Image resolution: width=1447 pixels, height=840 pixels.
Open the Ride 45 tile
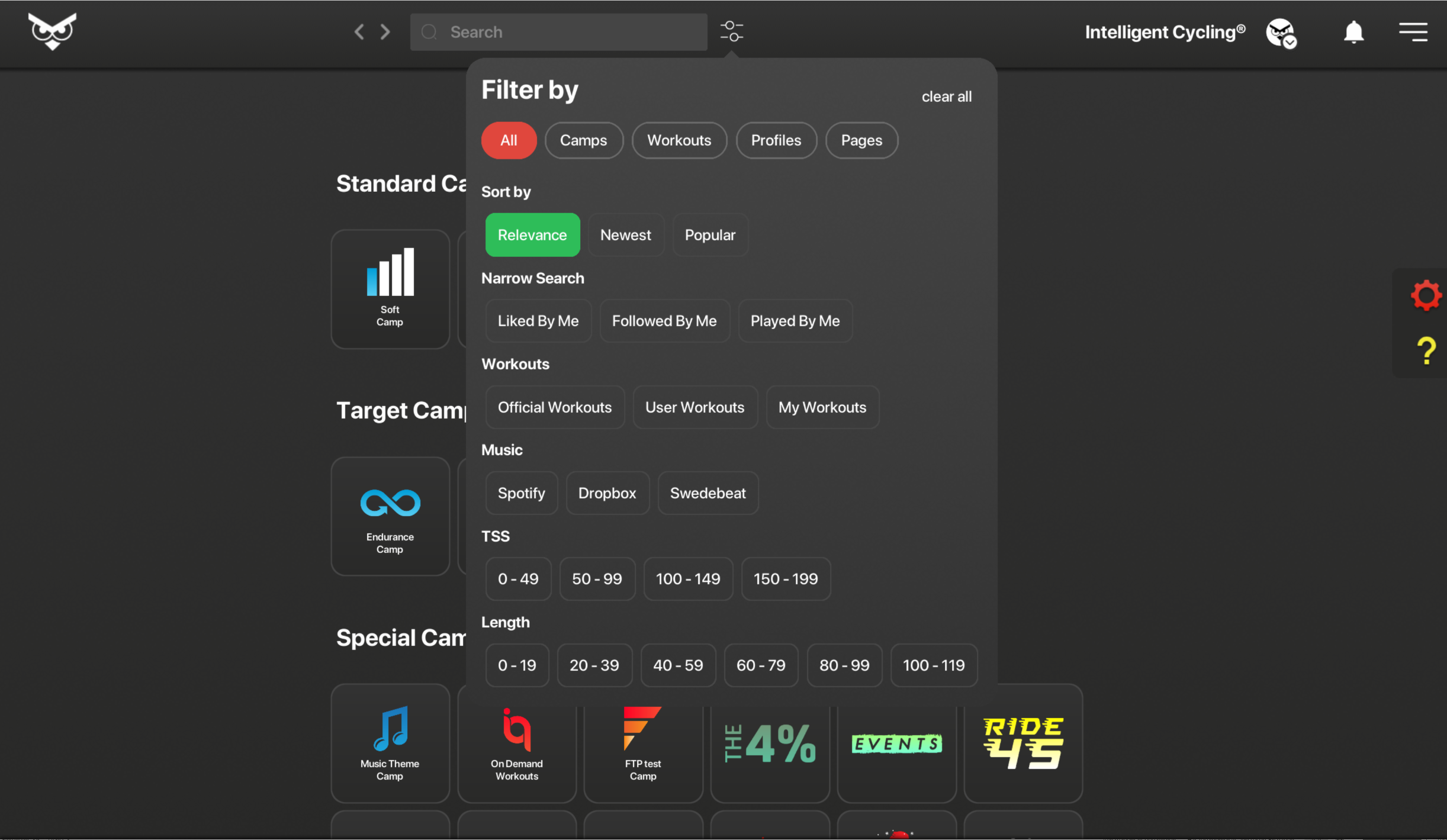pos(1024,744)
